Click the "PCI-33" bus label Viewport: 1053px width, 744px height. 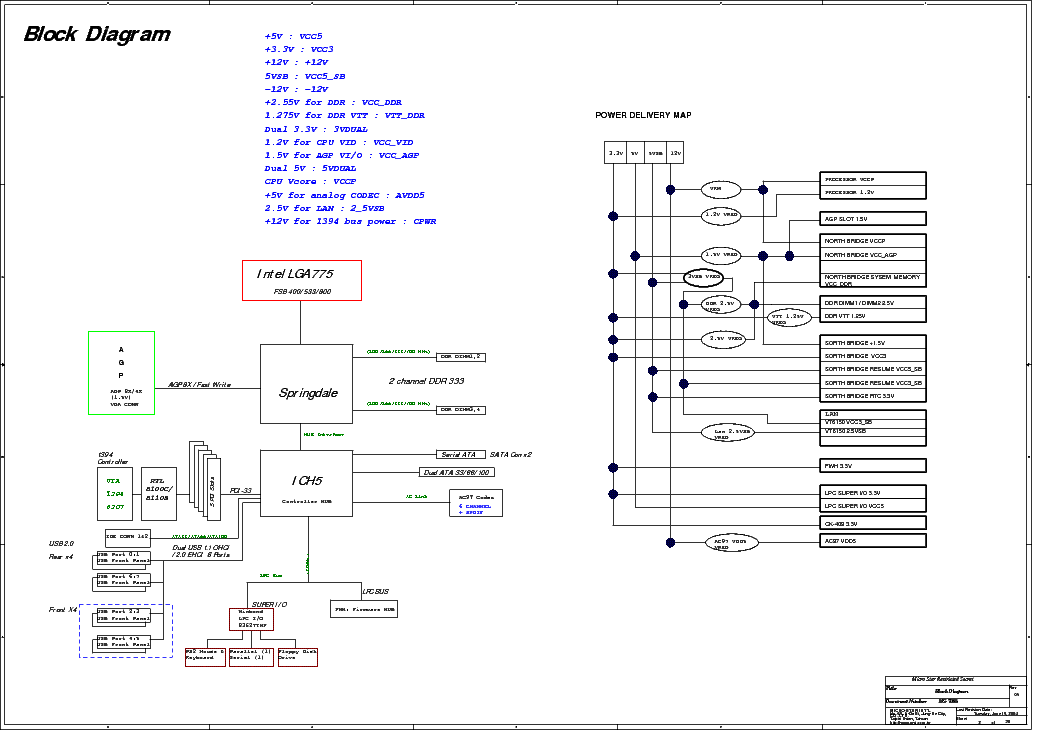(240, 491)
